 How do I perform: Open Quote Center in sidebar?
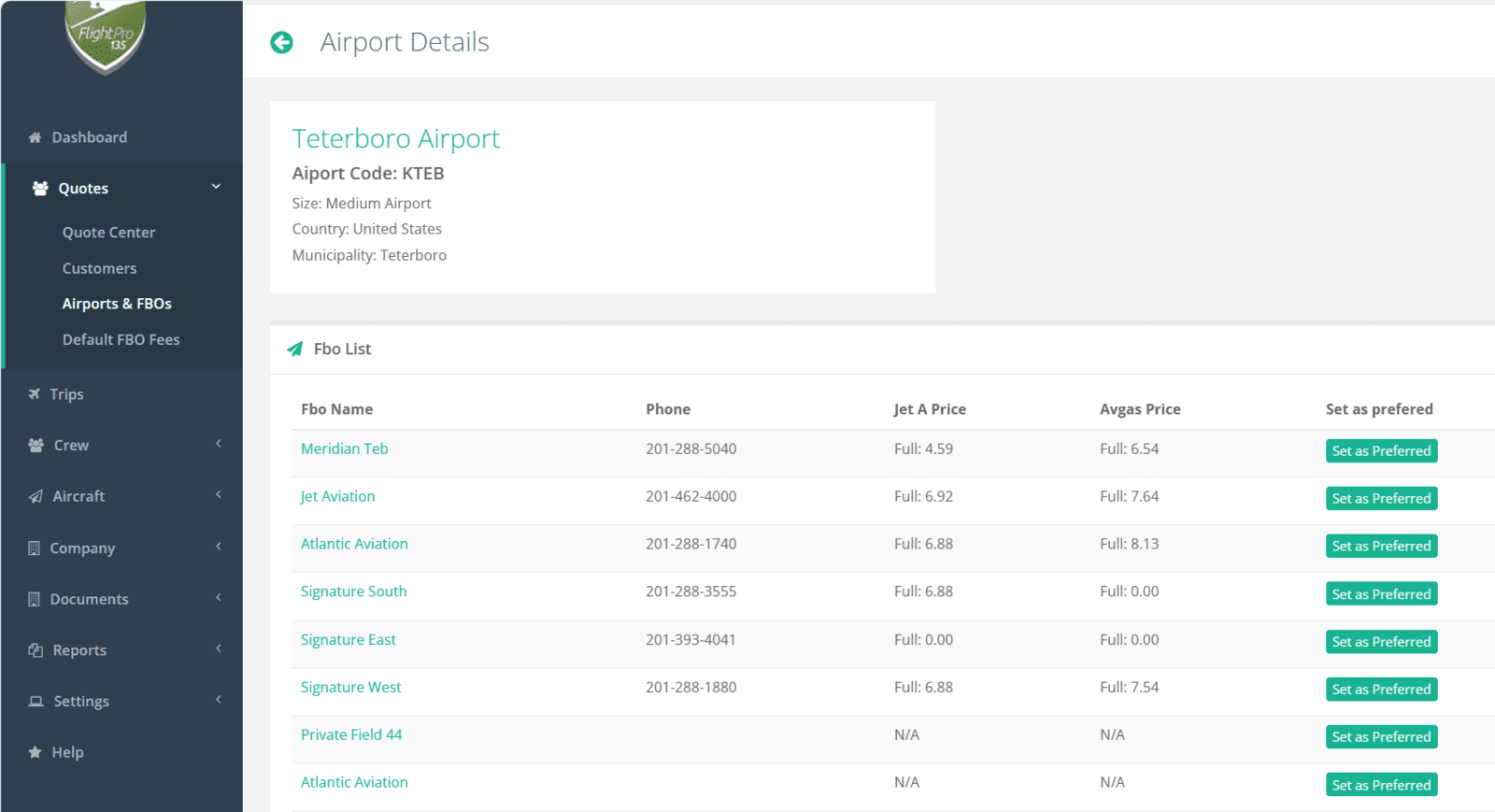[108, 233]
